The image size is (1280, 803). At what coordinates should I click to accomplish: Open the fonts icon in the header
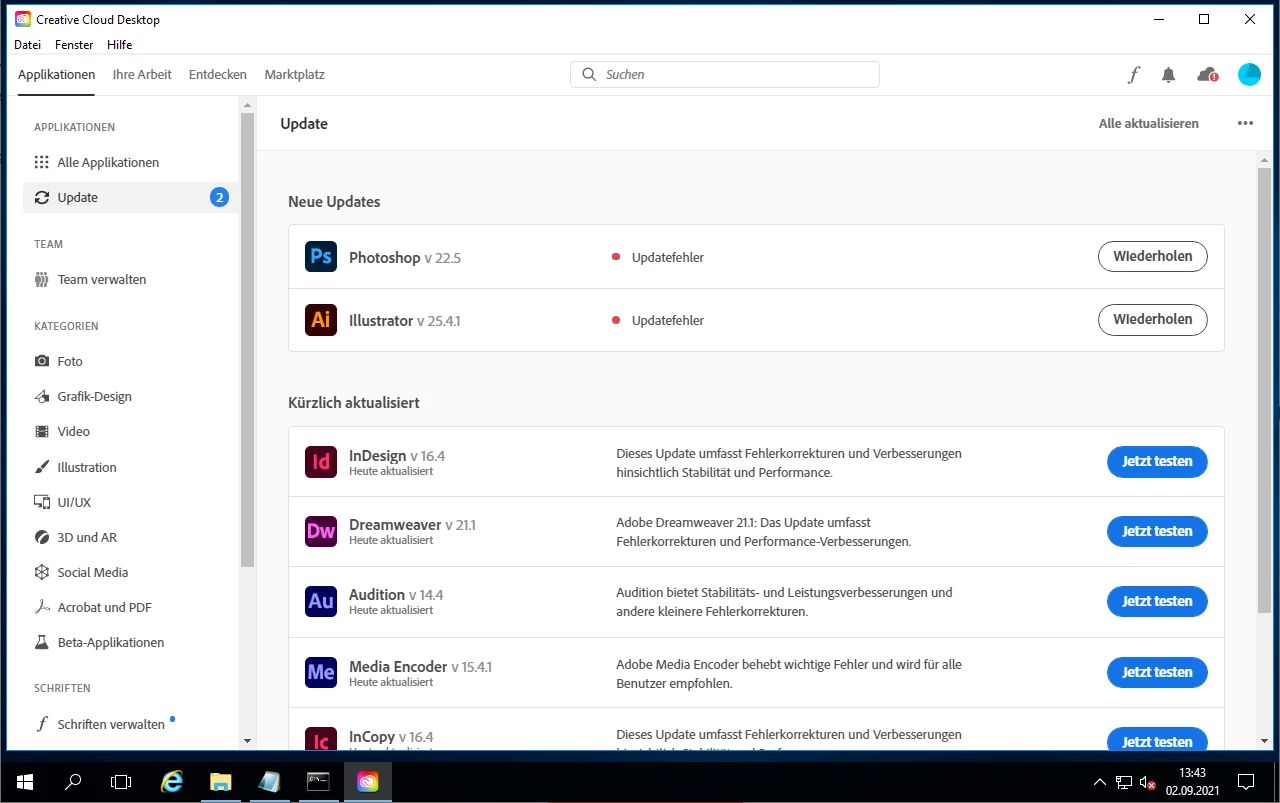coord(1134,75)
